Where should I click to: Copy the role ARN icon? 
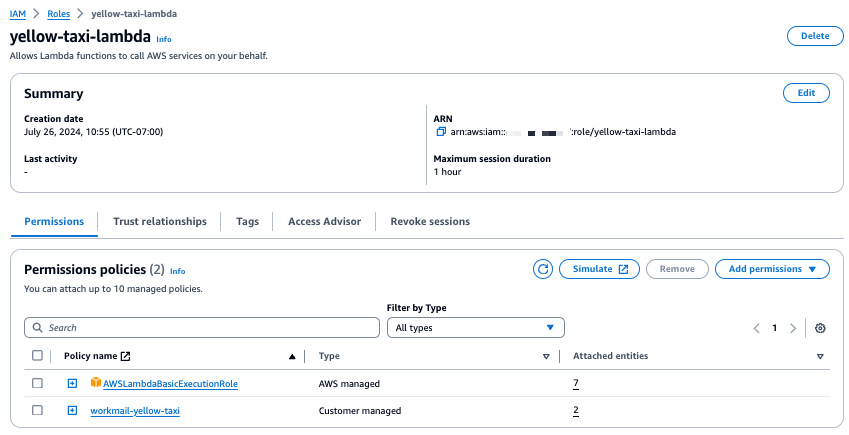[x=441, y=132]
